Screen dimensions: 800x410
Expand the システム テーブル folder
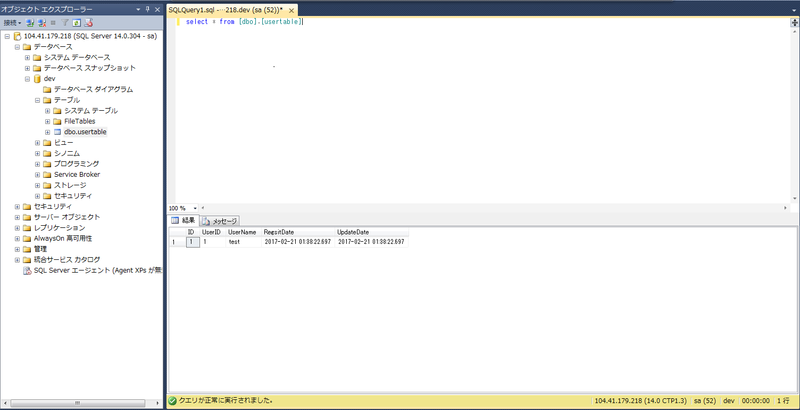tap(48, 111)
